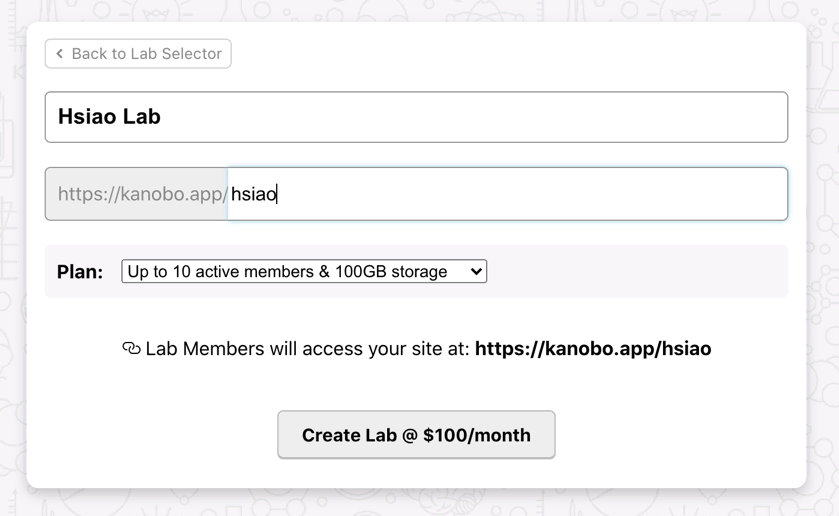The image size is (839, 516).
Task: Click the Plan: label
Action: coord(80,272)
